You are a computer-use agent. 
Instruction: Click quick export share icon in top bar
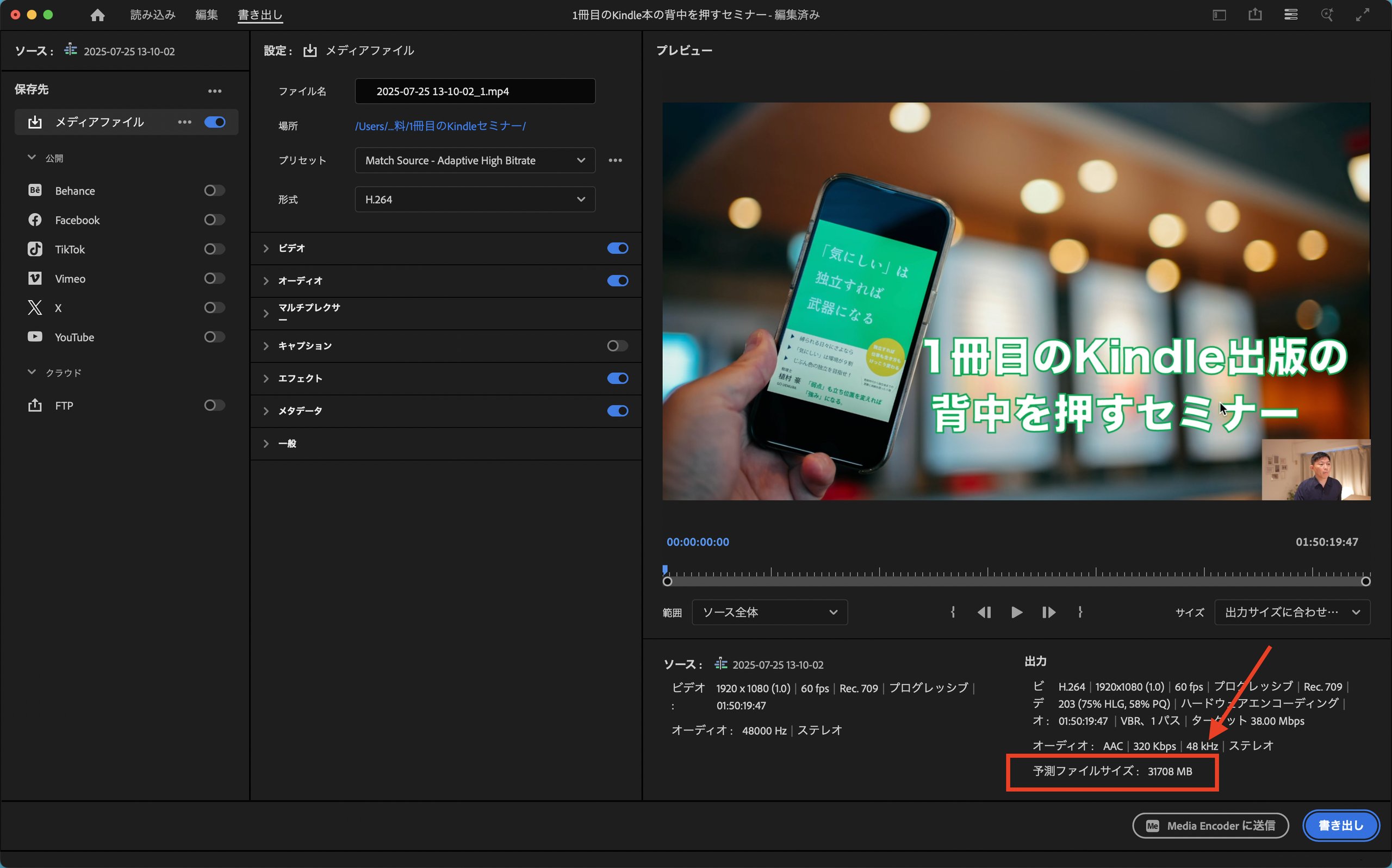pos(1256,14)
